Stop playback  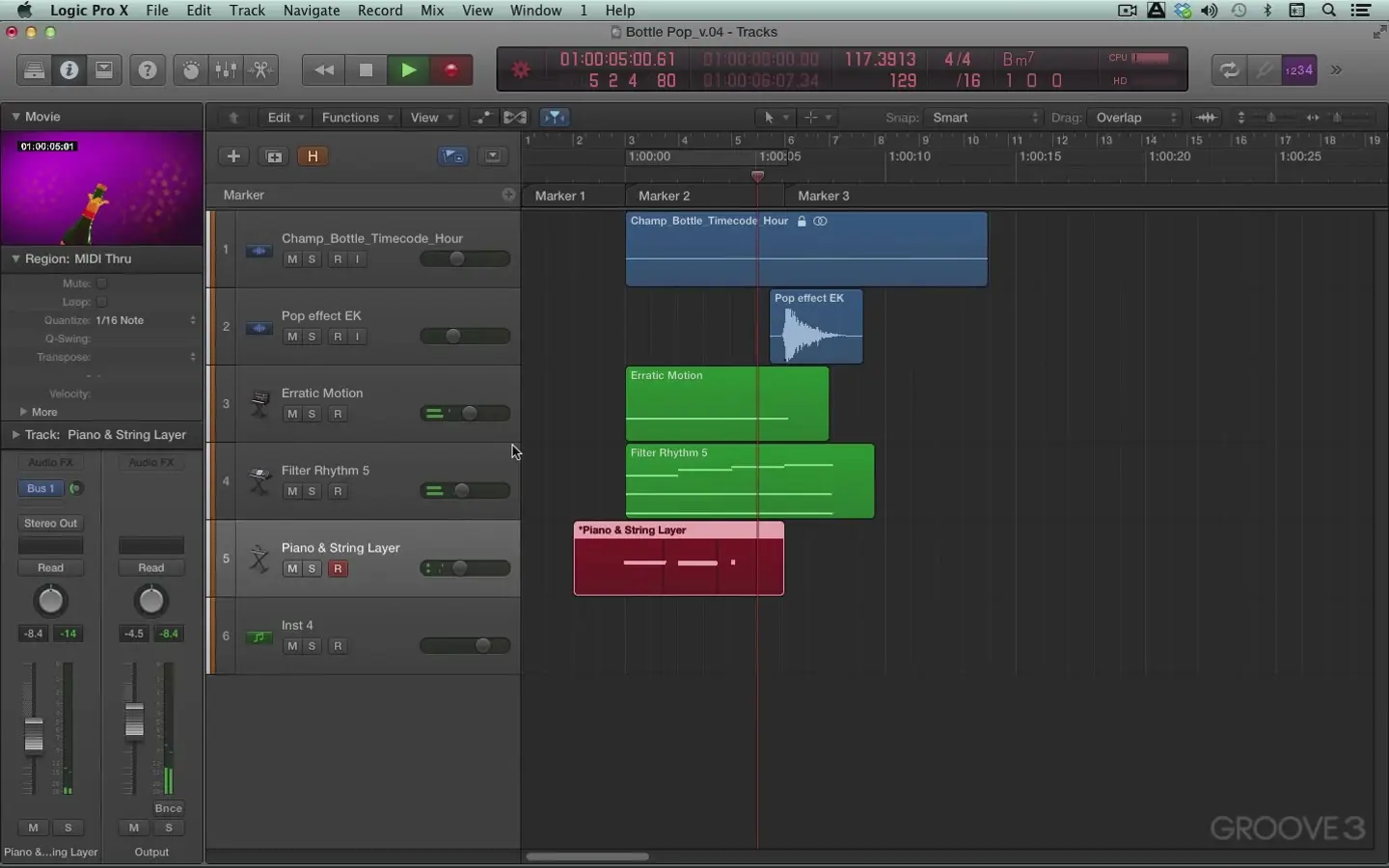coord(366,70)
